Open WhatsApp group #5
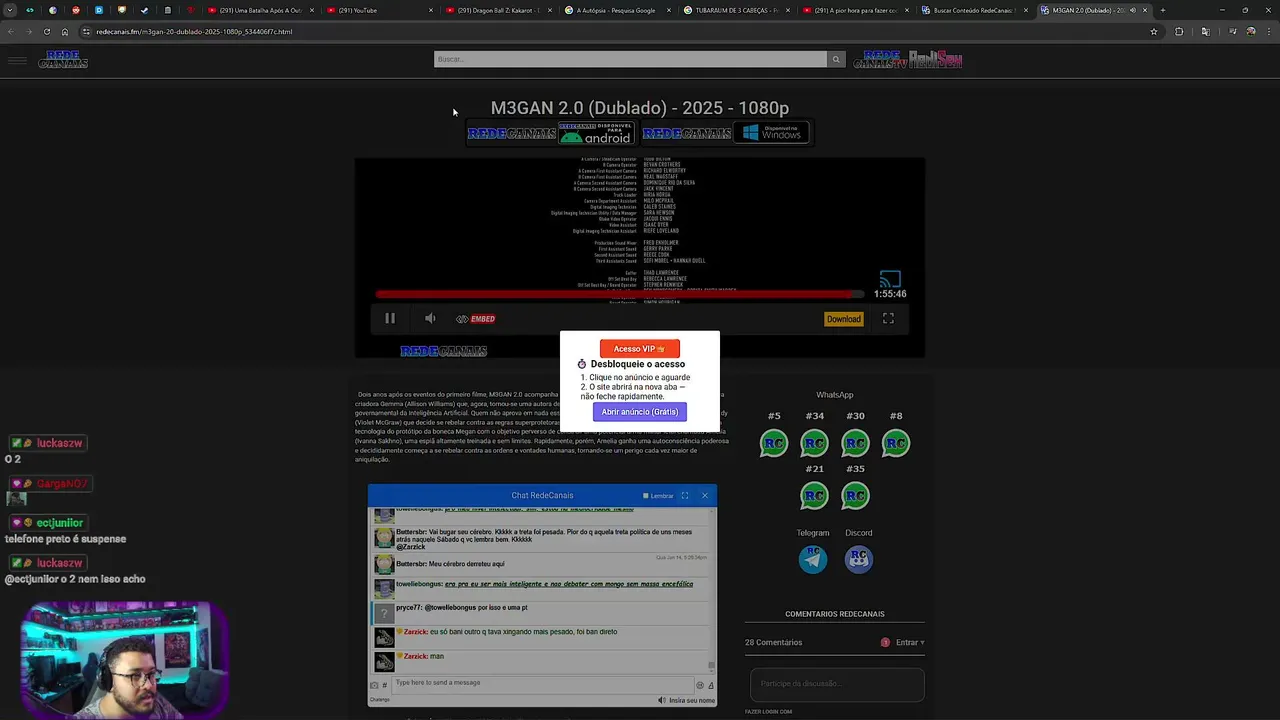The image size is (1280, 720). point(774,443)
